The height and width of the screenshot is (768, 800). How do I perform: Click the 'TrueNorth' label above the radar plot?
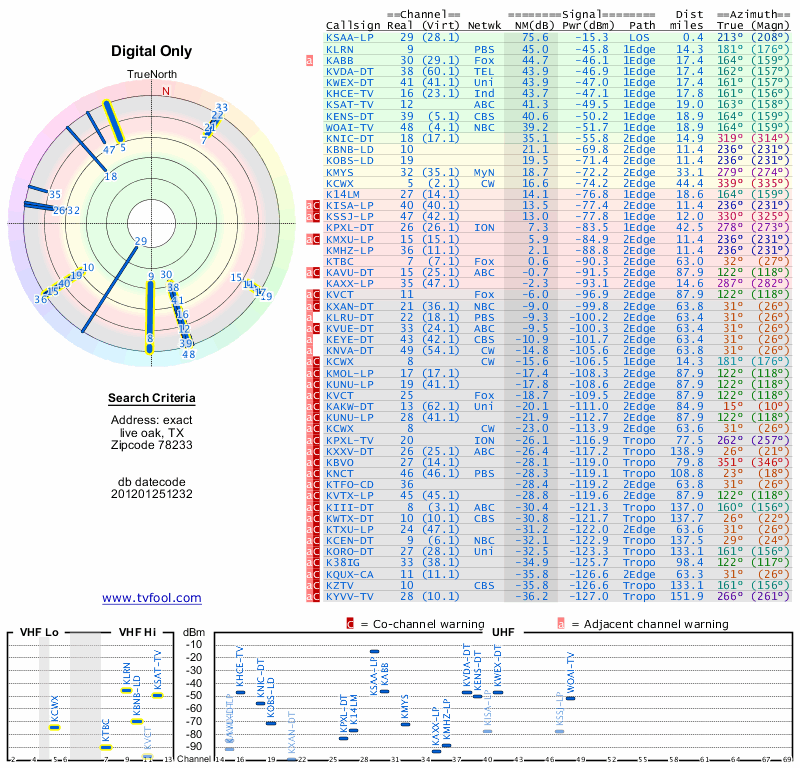coord(152,75)
